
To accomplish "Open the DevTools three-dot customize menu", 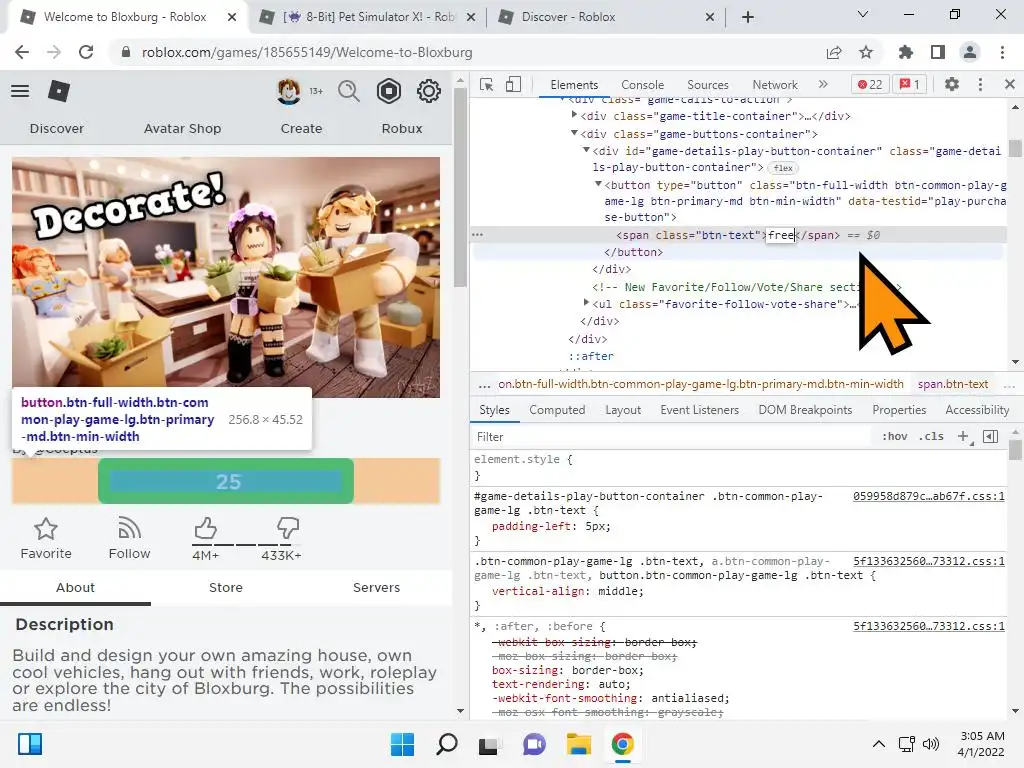I will (980, 84).
